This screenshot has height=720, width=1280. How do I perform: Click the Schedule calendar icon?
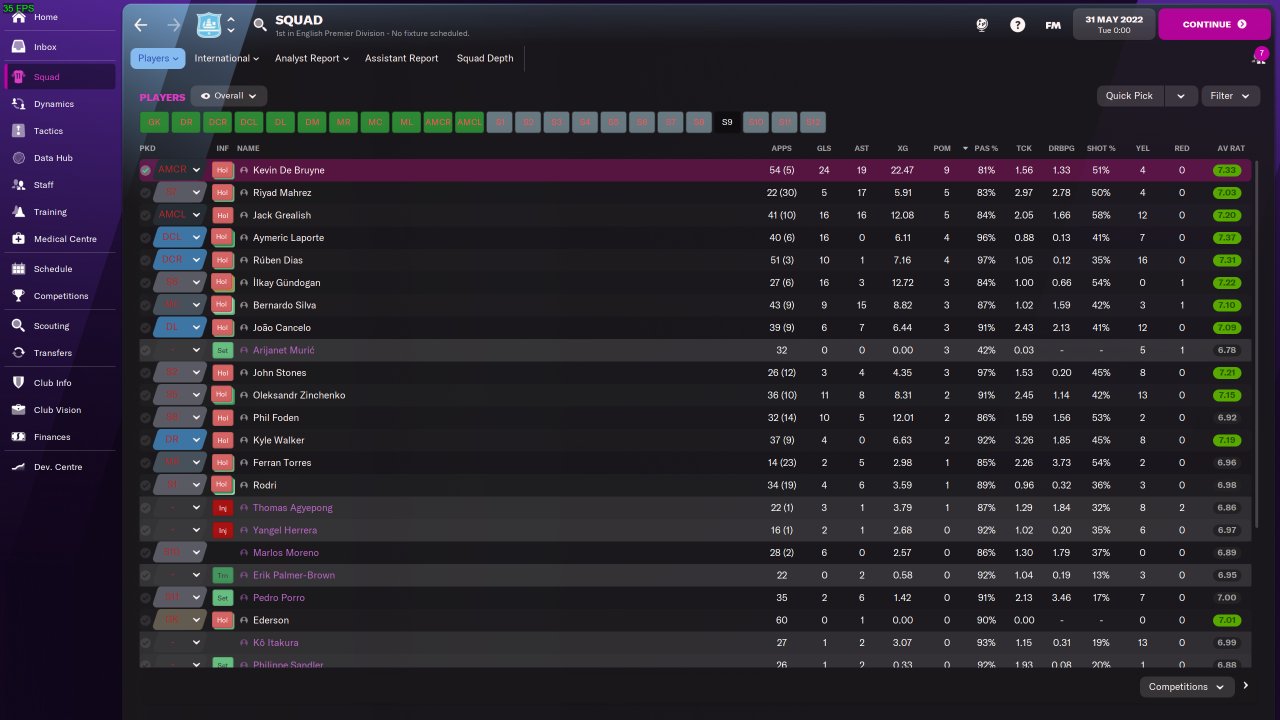[18, 269]
